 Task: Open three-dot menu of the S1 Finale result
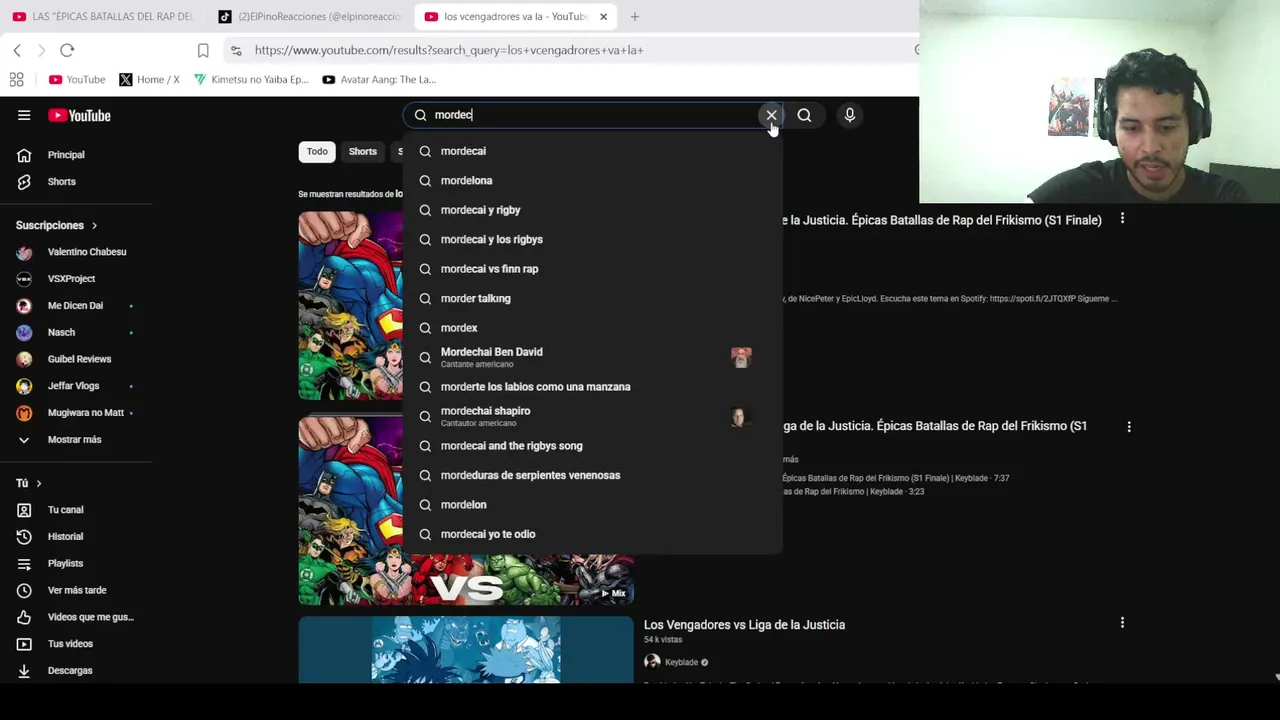click(1122, 218)
